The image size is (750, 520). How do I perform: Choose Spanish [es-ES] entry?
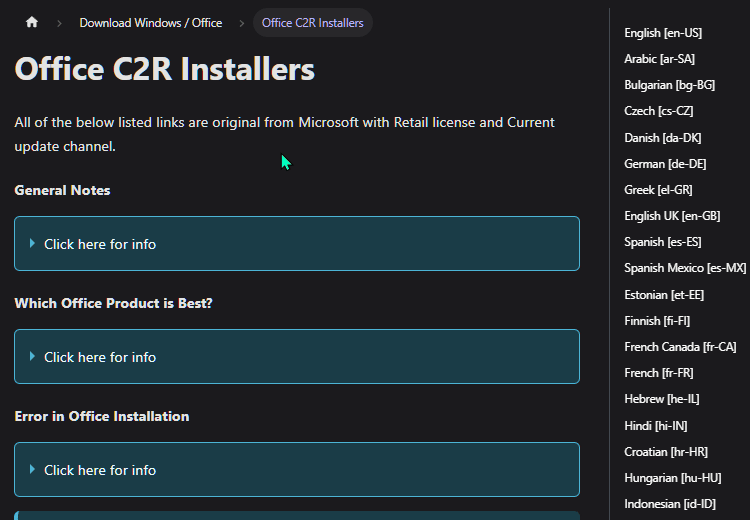click(662, 242)
